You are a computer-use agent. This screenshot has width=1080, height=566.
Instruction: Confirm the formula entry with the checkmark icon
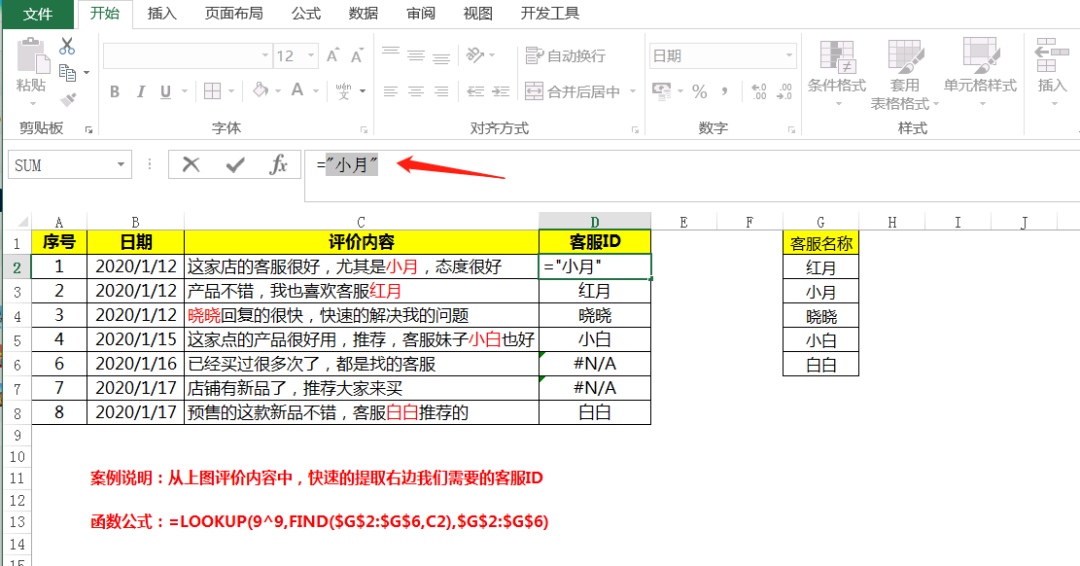click(235, 165)
